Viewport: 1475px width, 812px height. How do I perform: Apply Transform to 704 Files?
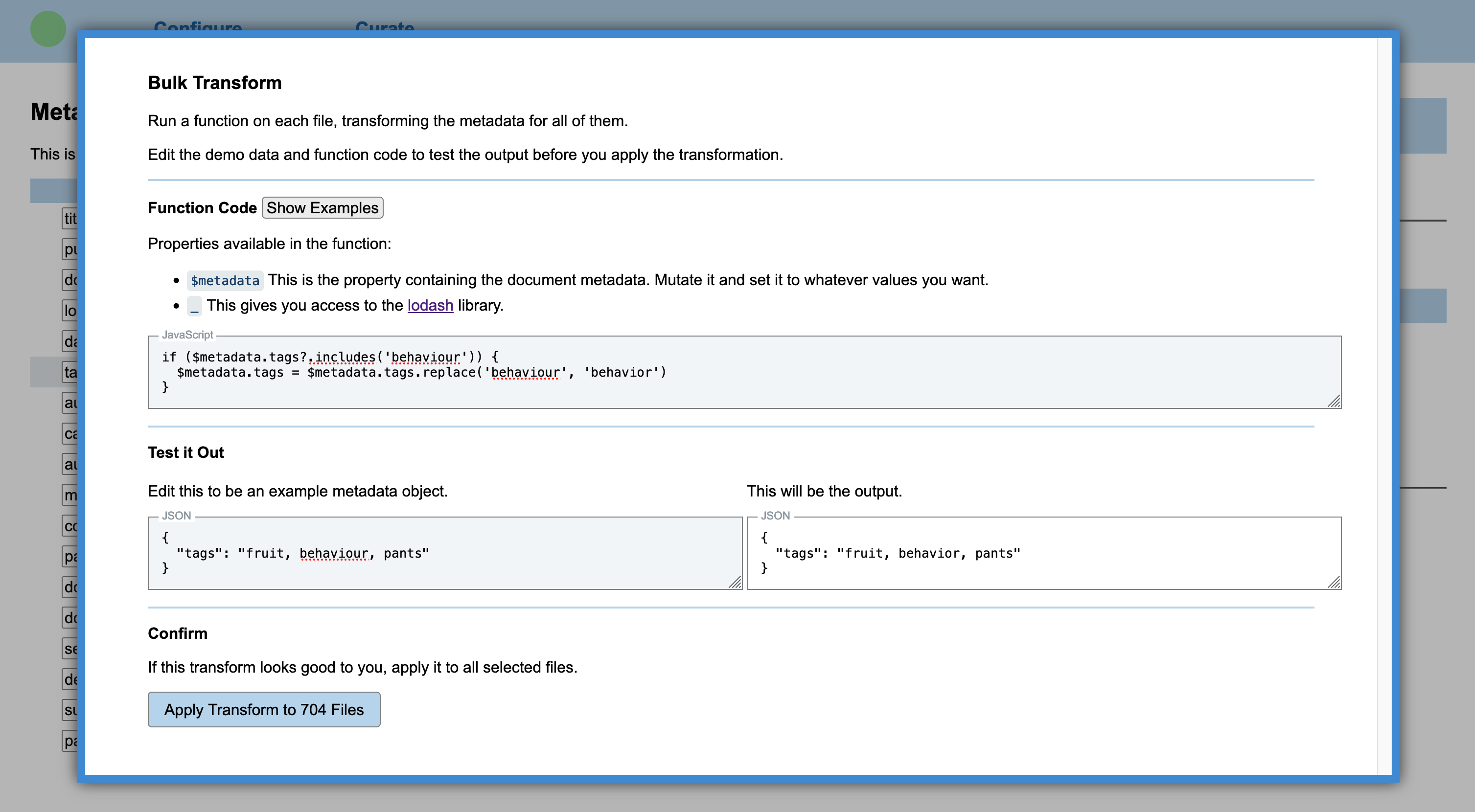264,709
